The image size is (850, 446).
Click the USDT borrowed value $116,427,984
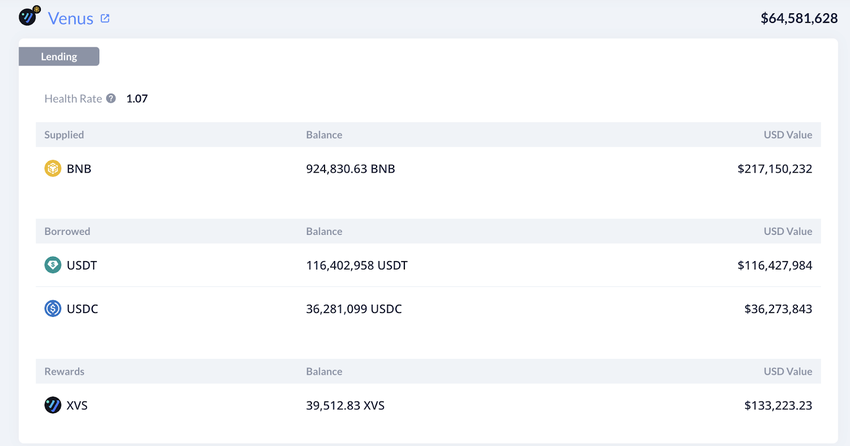click(x=775, y=265)
